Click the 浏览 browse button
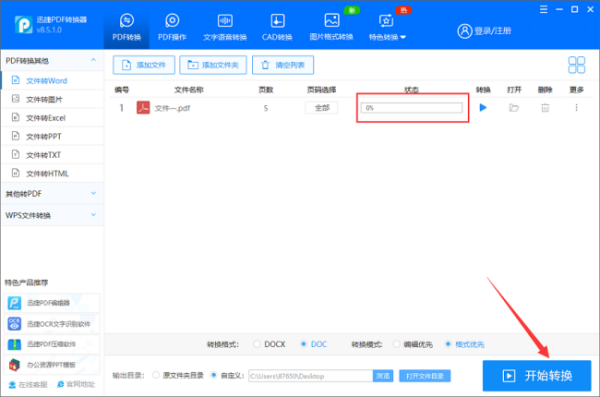 coord(383,376)
